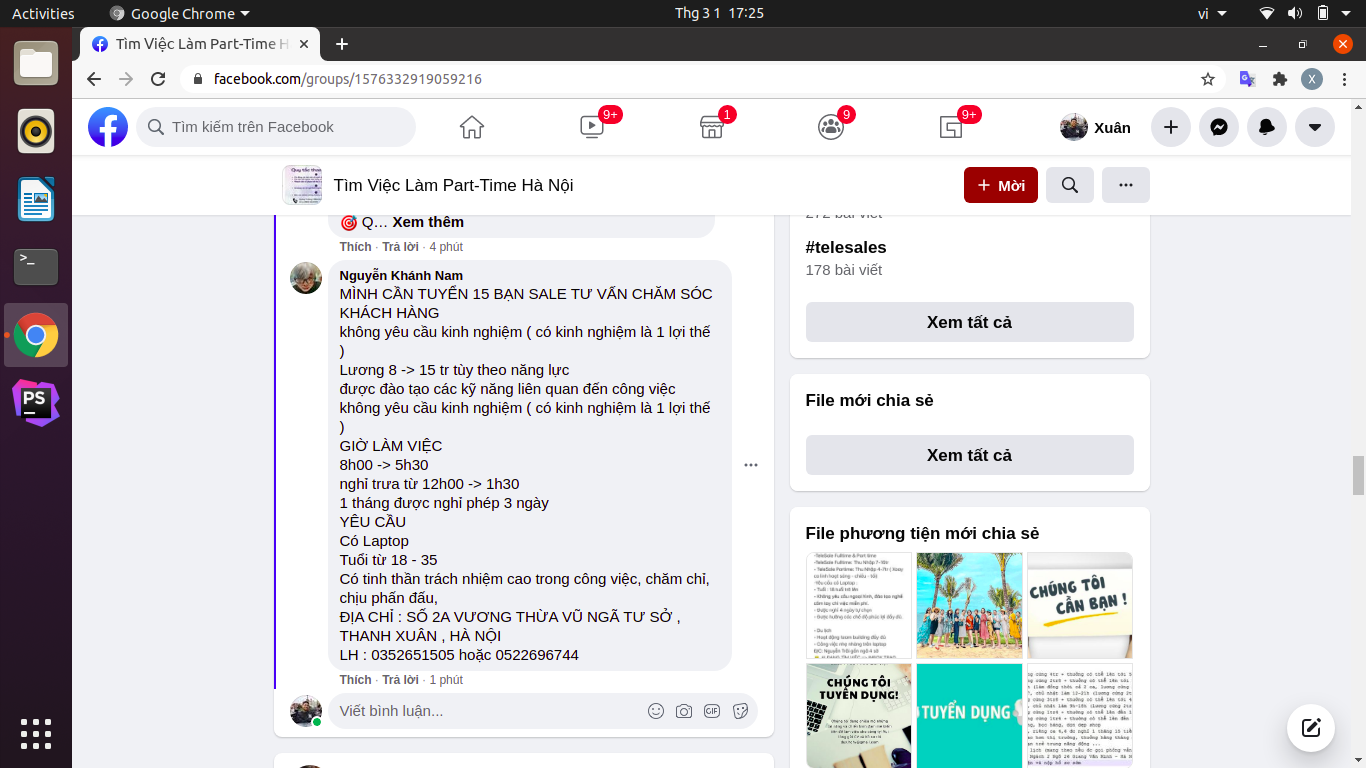Open the Chrome profile avatar X

point(1312,79)
